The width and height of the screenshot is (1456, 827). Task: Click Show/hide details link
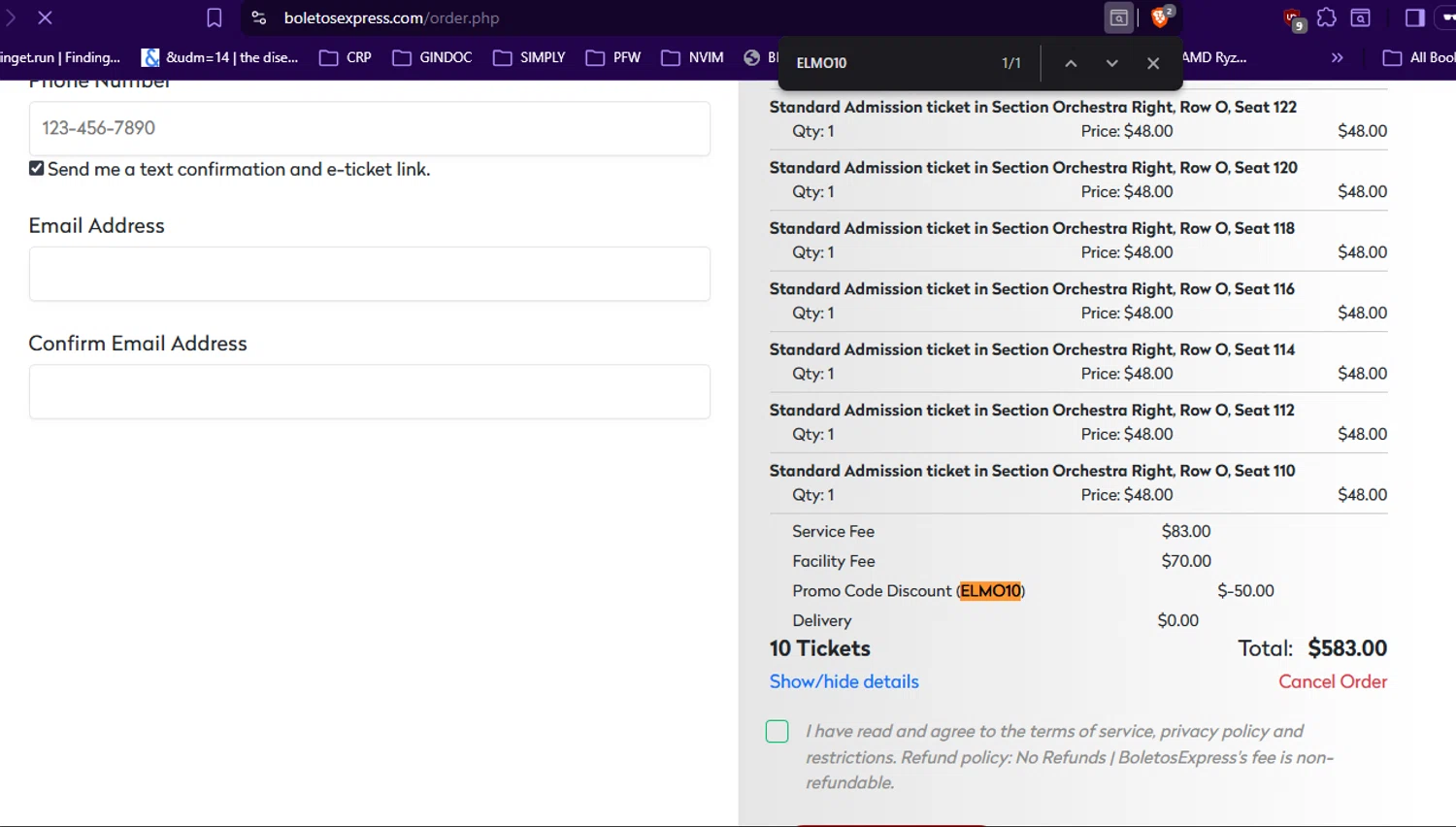pyautogui.click(x=844, y=681)
